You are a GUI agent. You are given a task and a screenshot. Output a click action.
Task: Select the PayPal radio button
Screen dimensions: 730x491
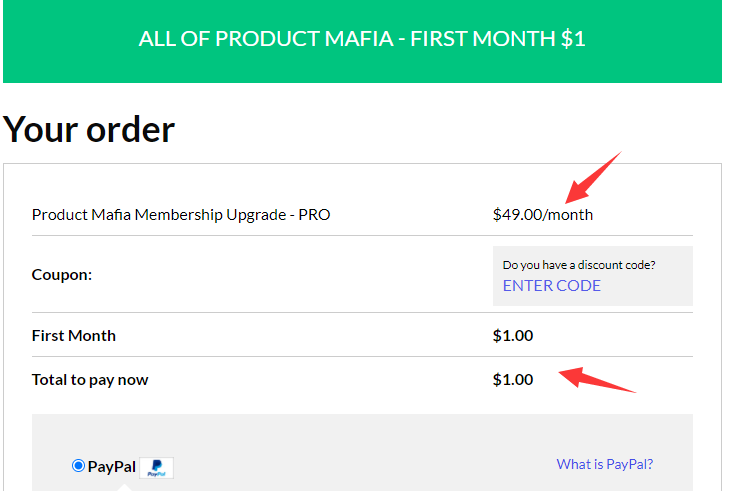(78, 466)
